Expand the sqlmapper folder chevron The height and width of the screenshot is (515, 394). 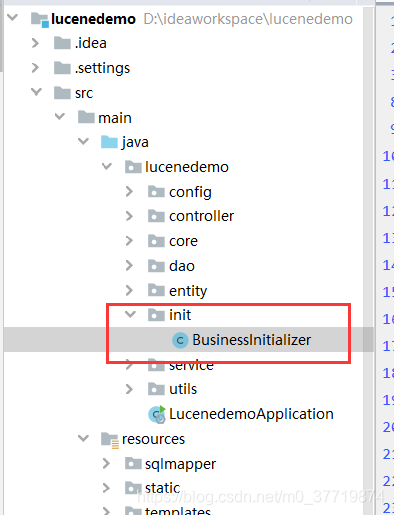pyautogui.click(x=106, y=463)
